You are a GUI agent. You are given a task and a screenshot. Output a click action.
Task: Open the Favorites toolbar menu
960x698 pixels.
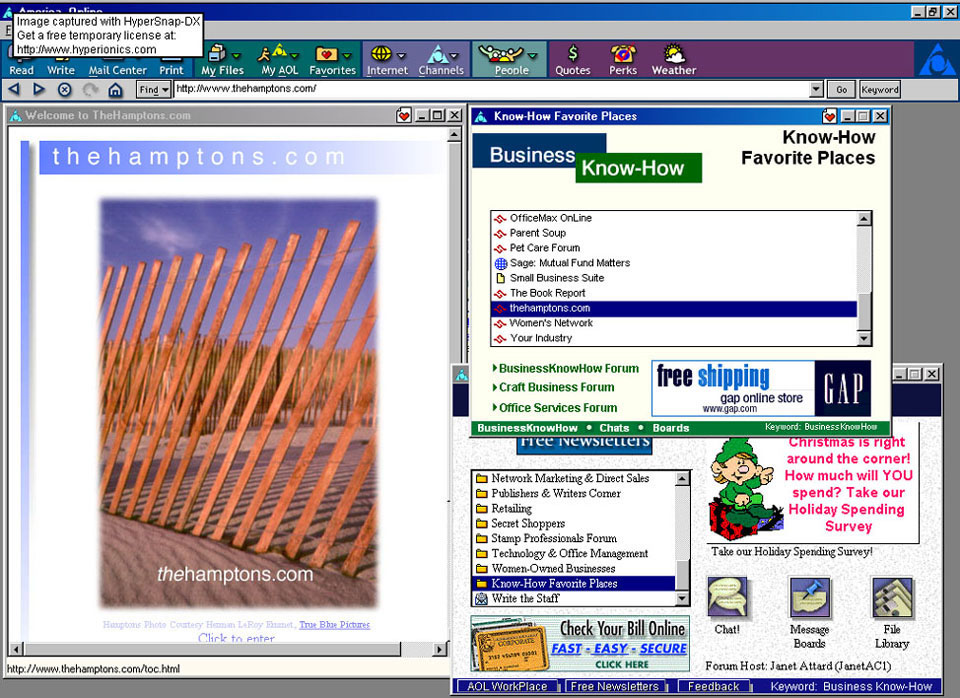(x=332, y=60)
